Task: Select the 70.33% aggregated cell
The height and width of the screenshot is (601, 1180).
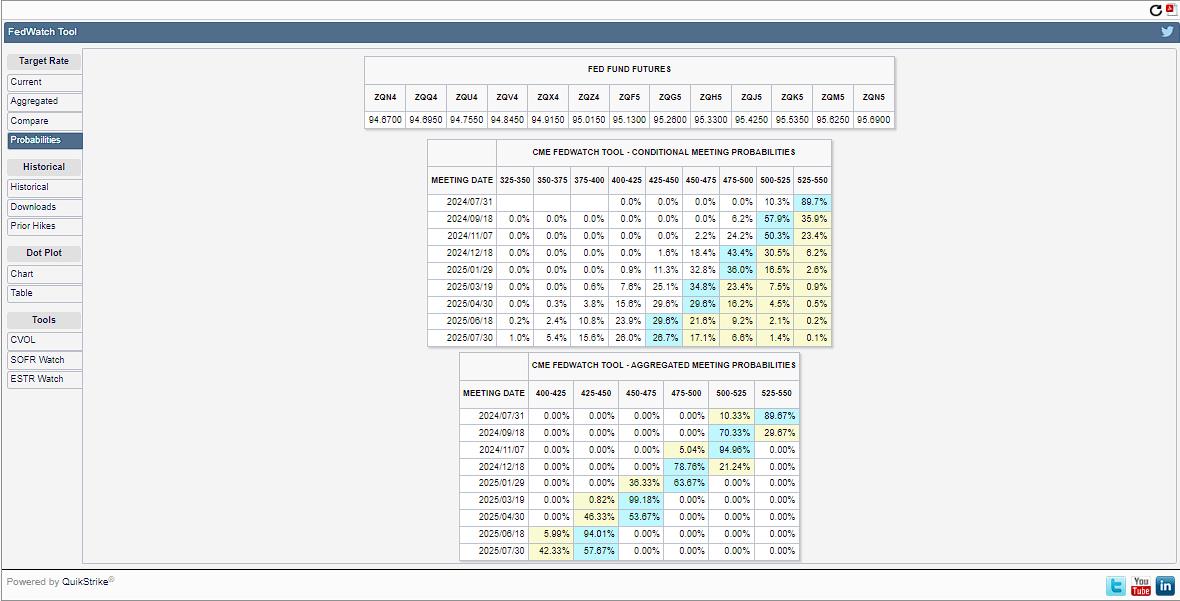Action: 731,433
